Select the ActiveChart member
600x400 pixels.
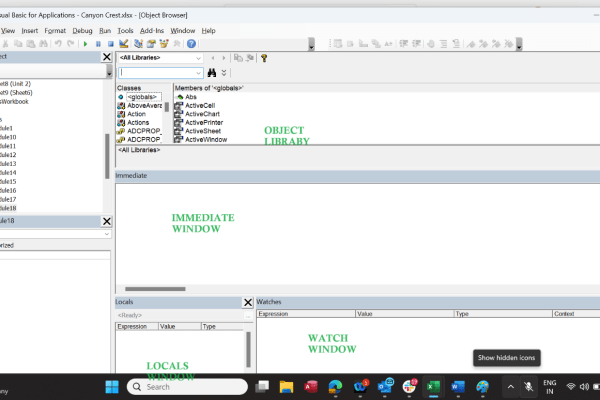[202, 114]
